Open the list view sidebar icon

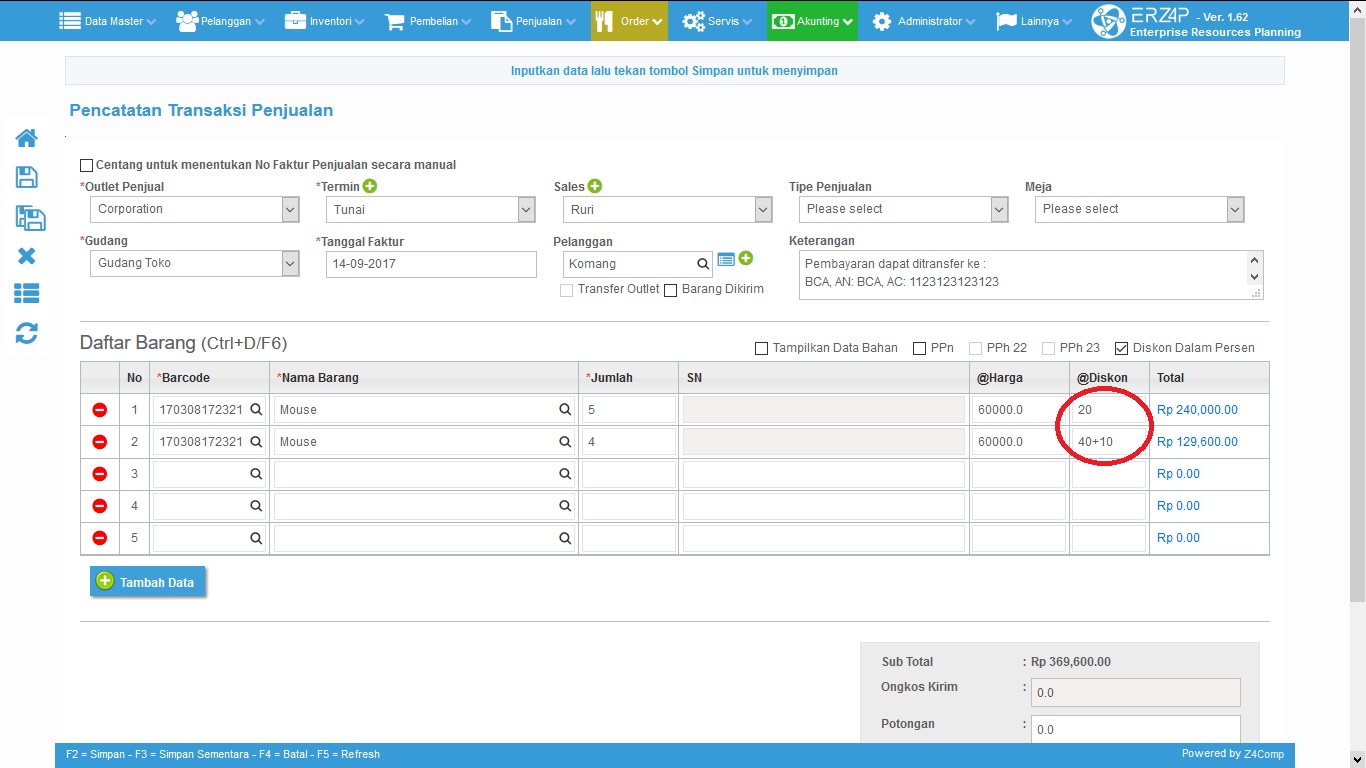(x=27, y=293)
